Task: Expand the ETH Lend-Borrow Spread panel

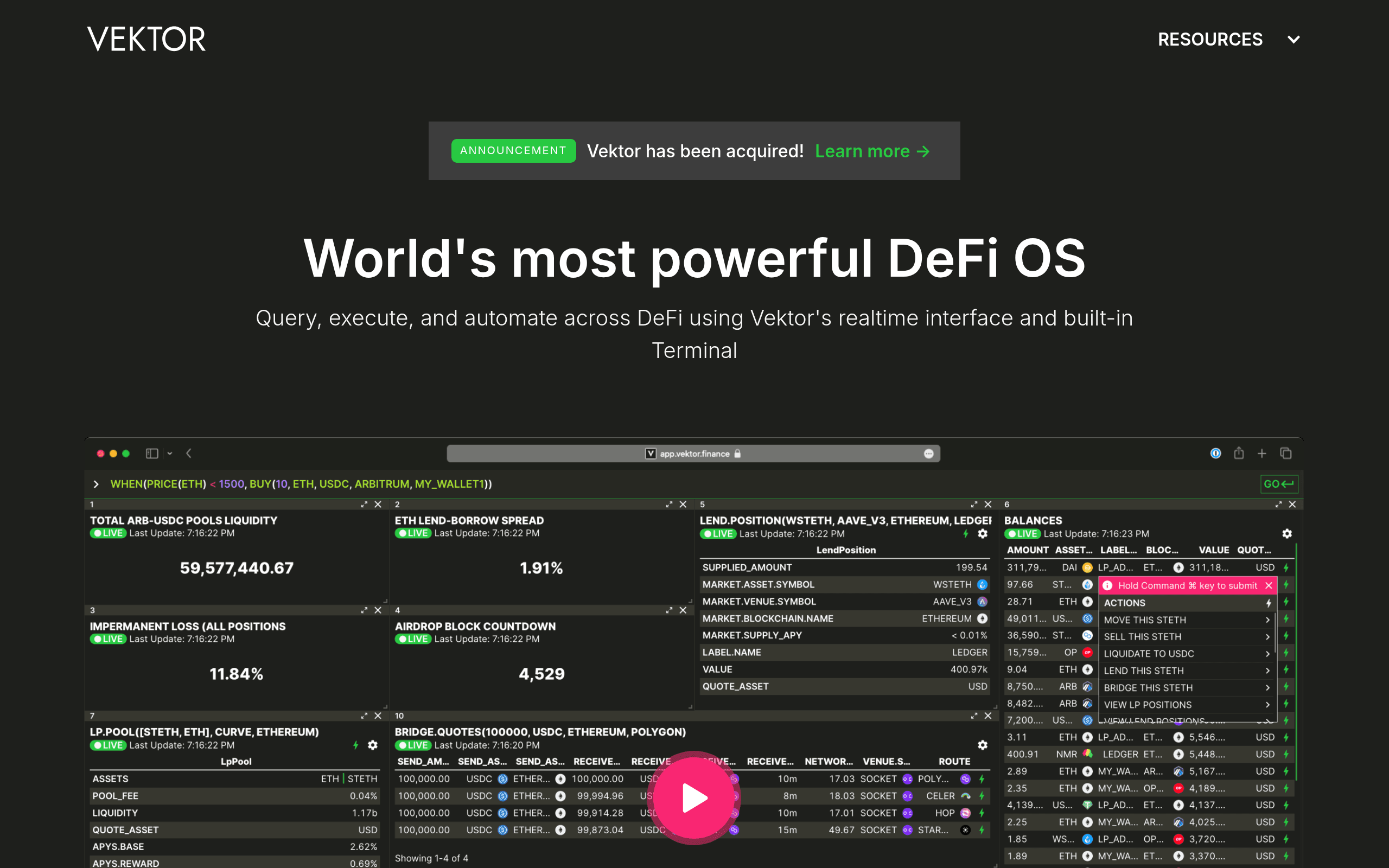Action: (668, 505)
